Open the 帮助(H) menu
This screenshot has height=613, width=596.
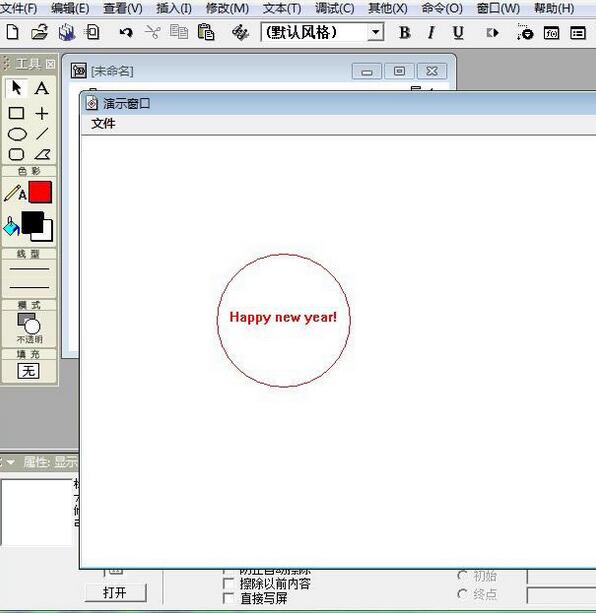point(554,8)
